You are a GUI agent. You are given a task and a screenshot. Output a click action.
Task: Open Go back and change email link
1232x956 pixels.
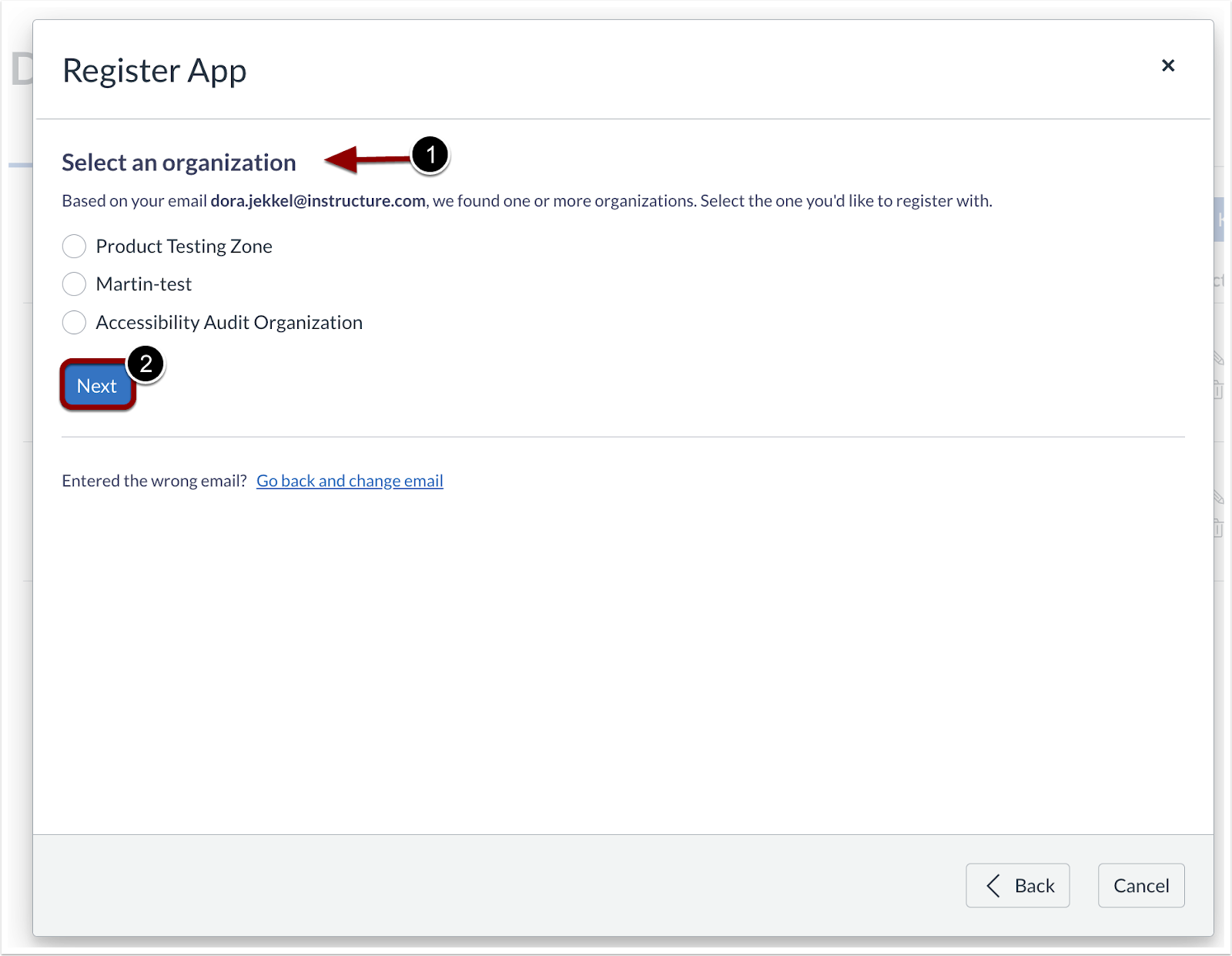coord(350,480)
